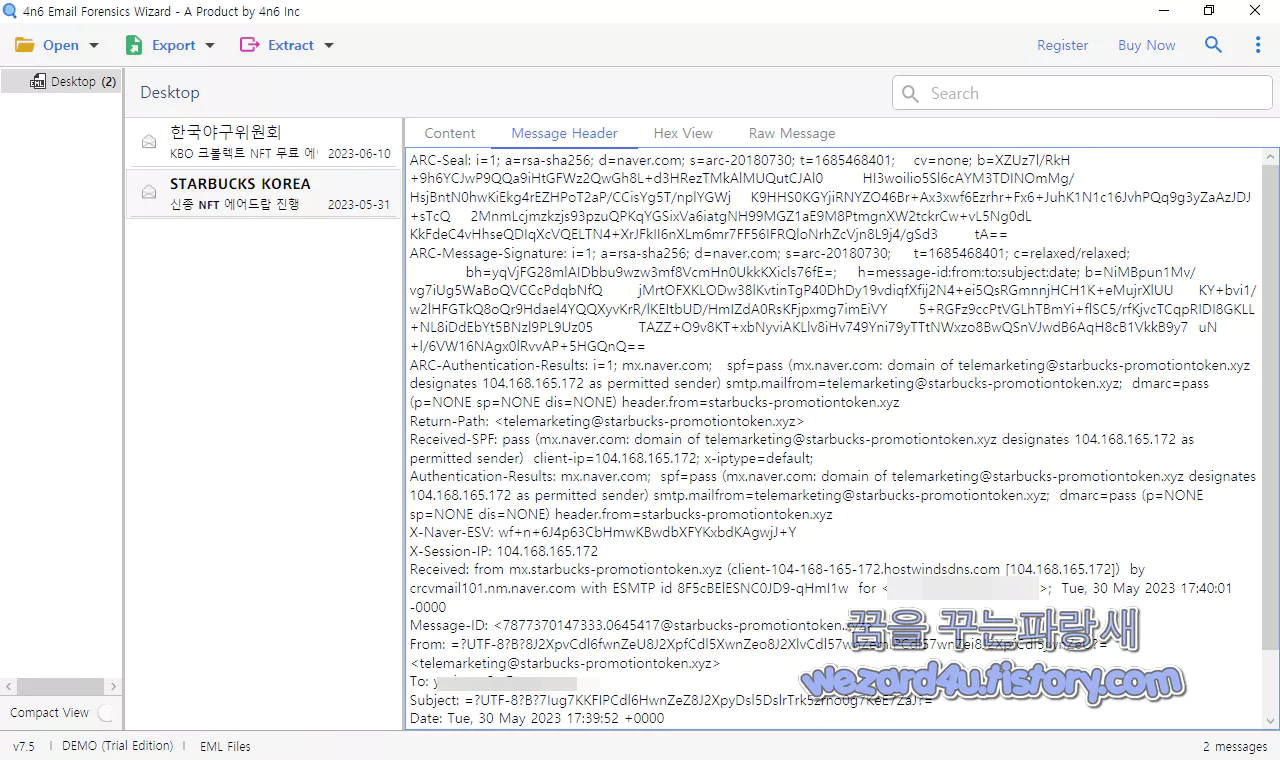The width and height of the screenshot is (1280, 760).
Task: Click the 'Desktop' heading above message list
Action: pyautogui.click(x=170, y=93)
